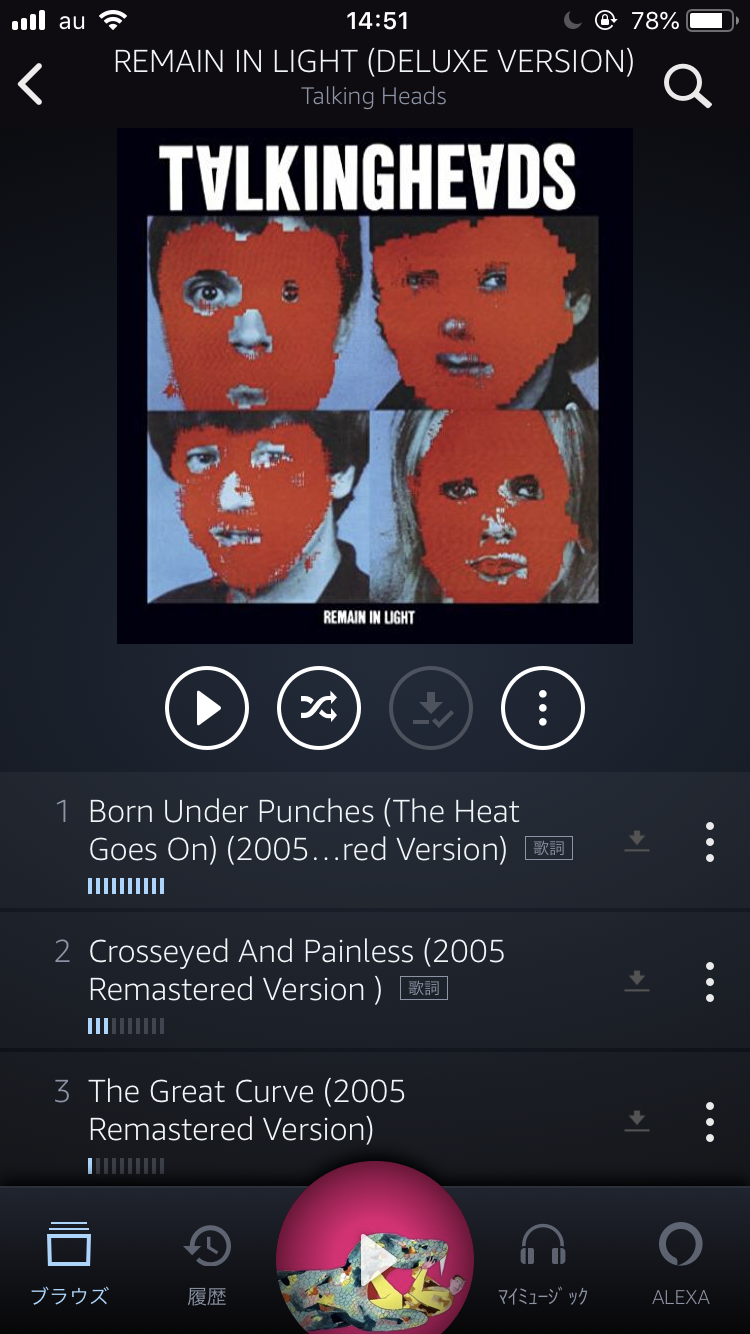Tap lyrics badge on Crosseyed And Painless
Screen dimensions: 750x1334
(424, 989)
